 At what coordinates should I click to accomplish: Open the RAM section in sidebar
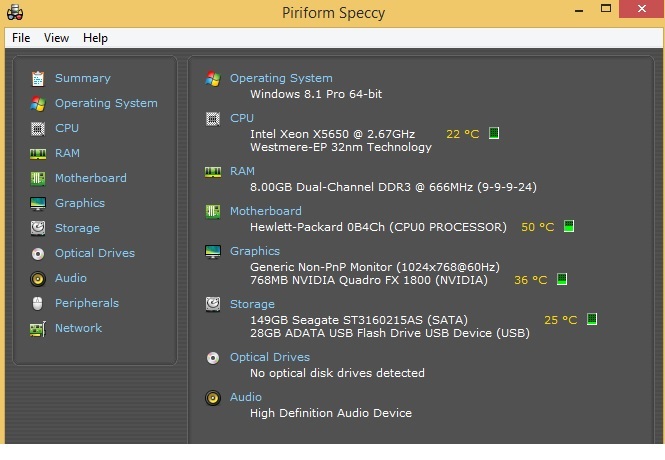point(67,153)
